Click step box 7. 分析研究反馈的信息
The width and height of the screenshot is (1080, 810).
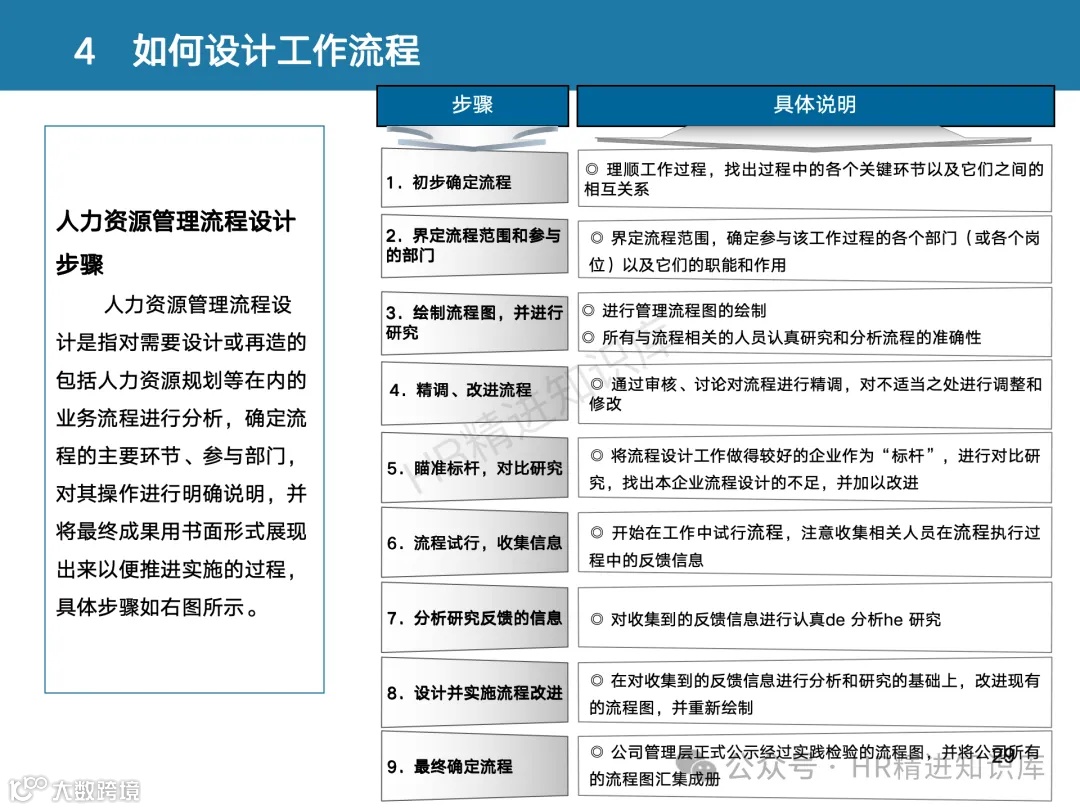click(471, 618)
